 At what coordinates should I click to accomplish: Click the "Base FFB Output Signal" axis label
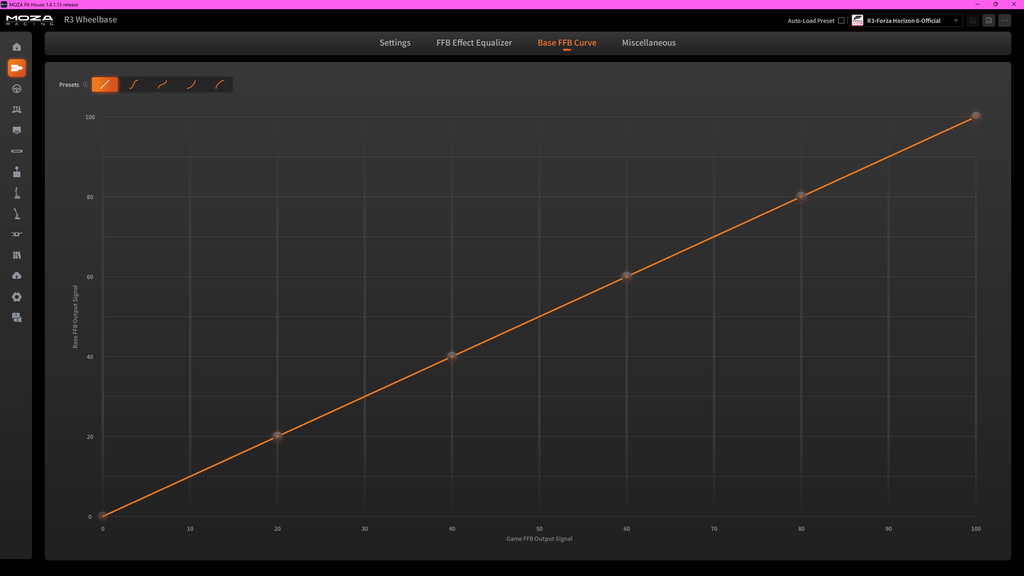click(x=75, y=317)
